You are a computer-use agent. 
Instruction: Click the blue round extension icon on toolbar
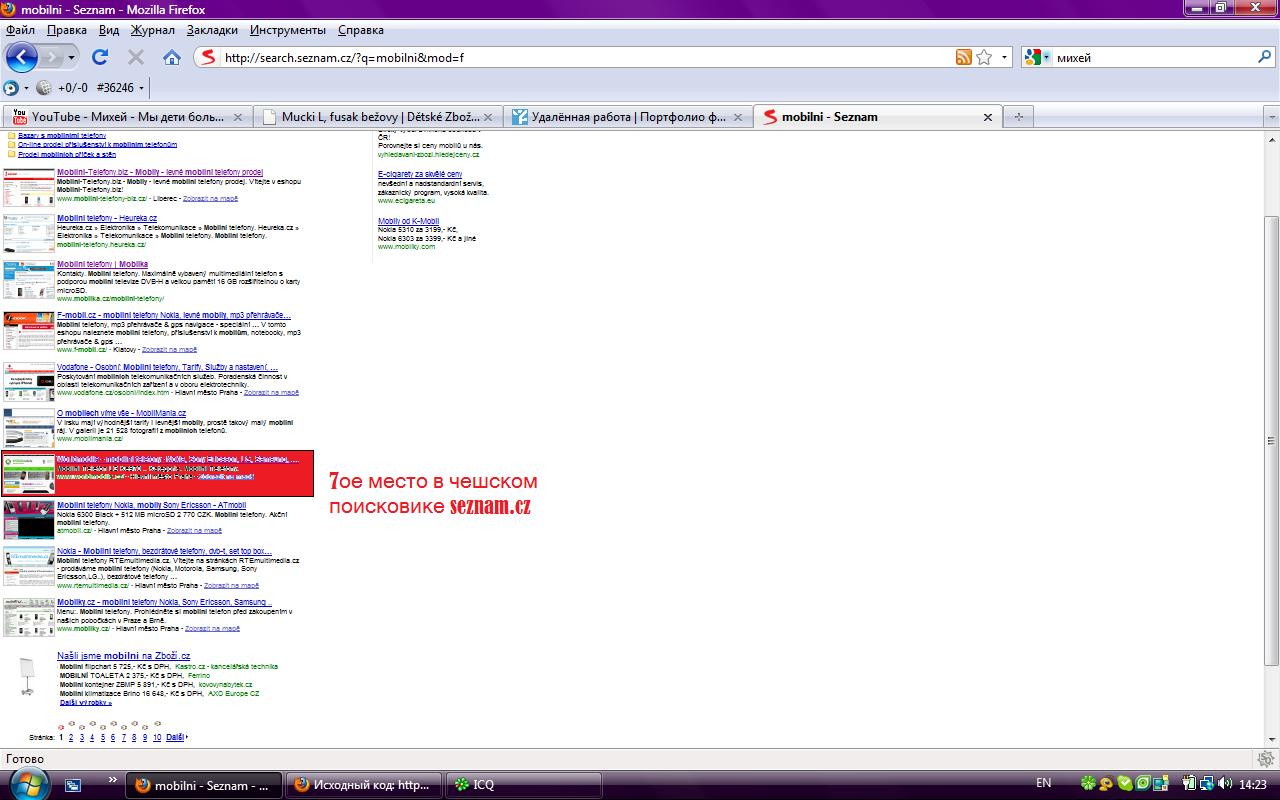point(11,87)
